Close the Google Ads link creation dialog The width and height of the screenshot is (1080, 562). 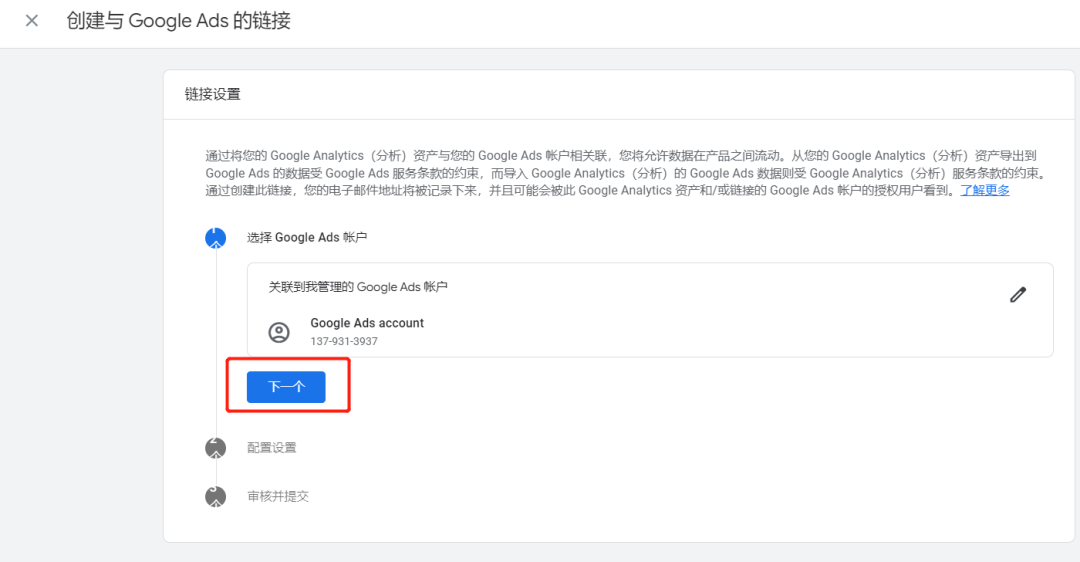32,21
